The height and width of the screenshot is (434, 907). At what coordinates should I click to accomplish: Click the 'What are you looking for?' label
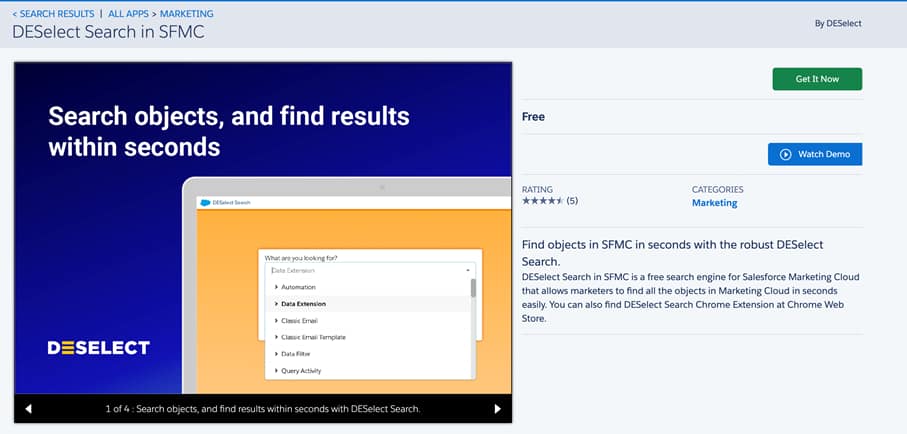click(301, 258)
